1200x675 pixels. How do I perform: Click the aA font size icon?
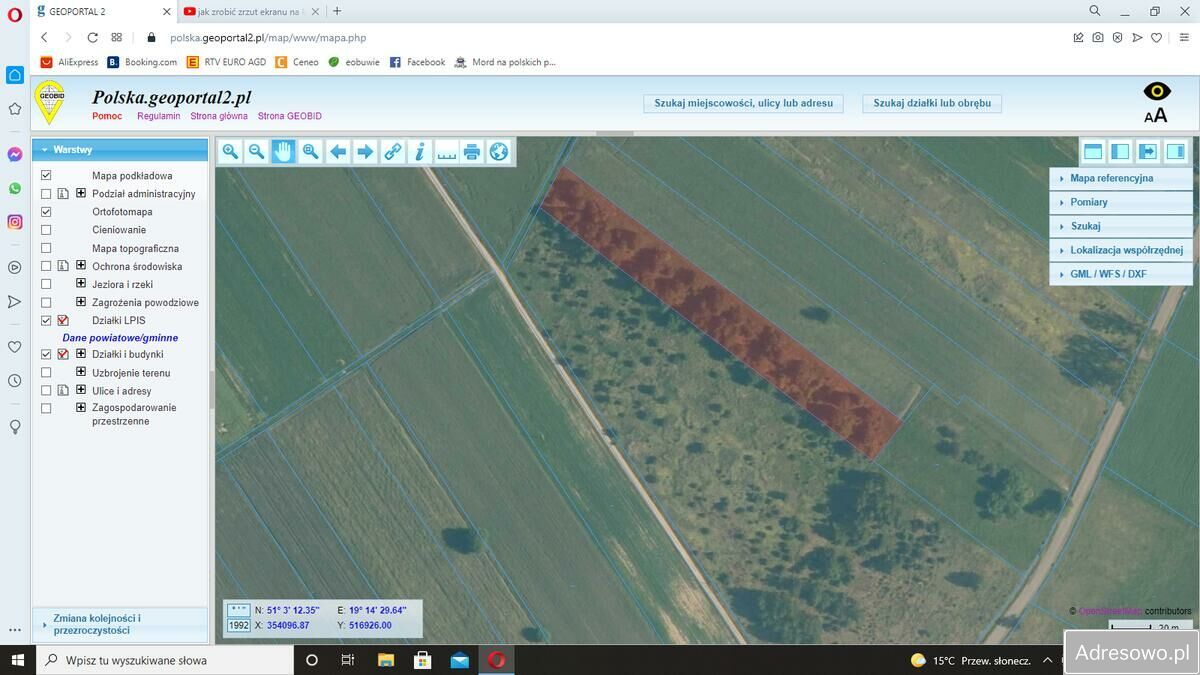pyautogui.click(x=1156, y=115)
